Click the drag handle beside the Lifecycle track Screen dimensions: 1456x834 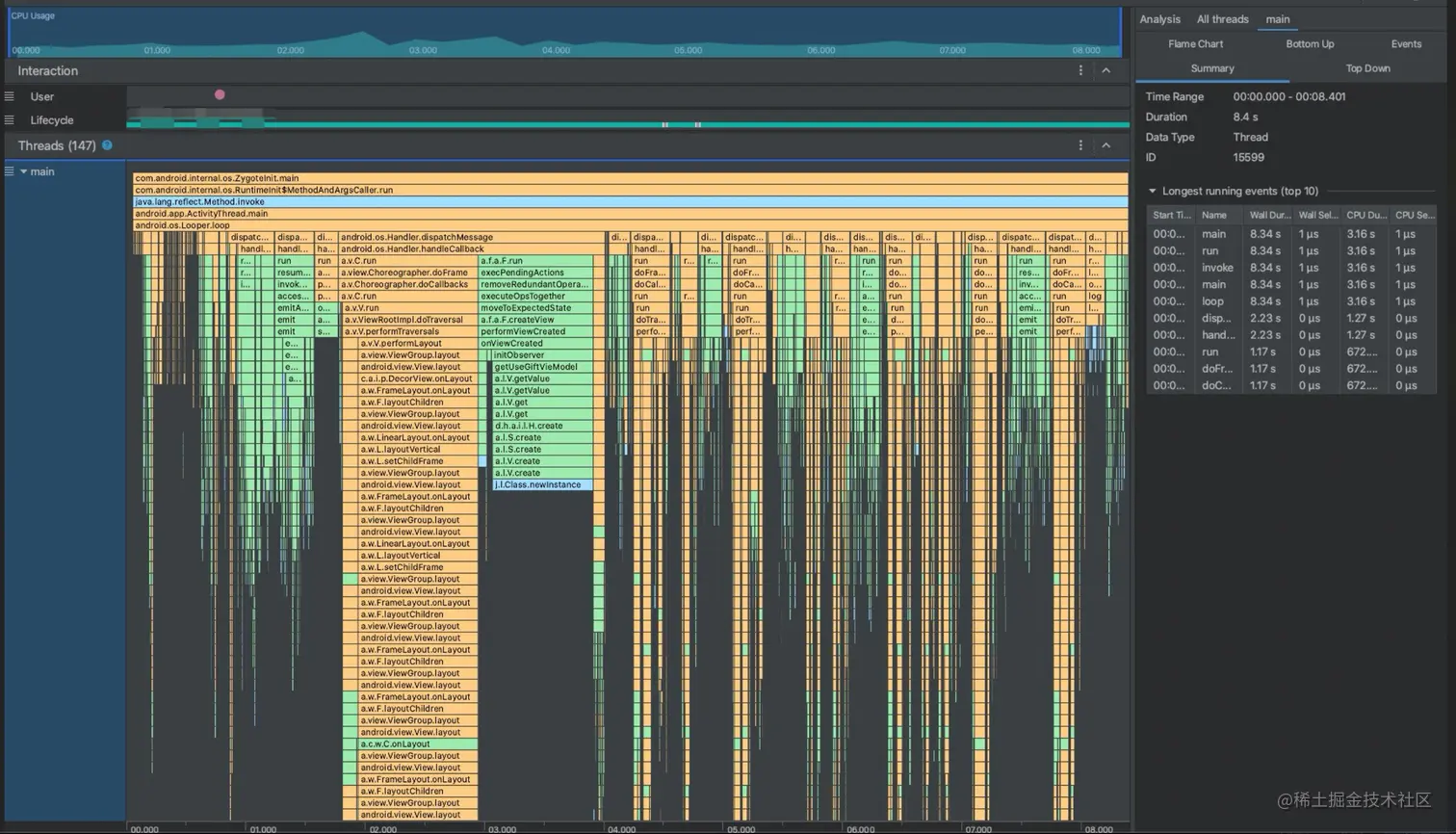coord(8,119)
